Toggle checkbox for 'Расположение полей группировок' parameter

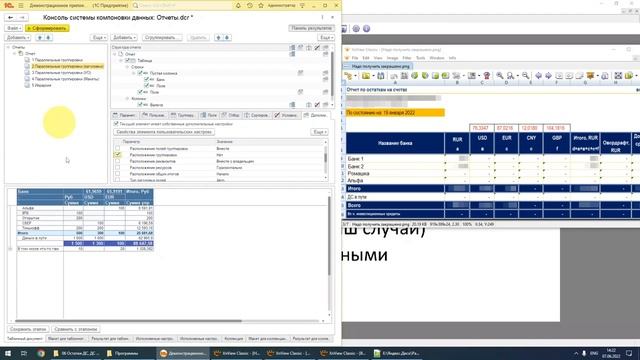(x=118, y=149)
